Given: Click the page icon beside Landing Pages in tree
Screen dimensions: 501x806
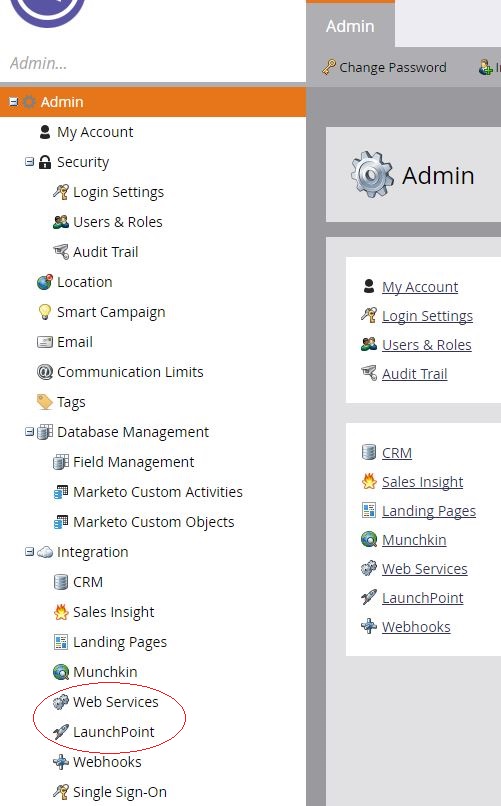Looking at the screenshot, I should (x=61, y=642).
